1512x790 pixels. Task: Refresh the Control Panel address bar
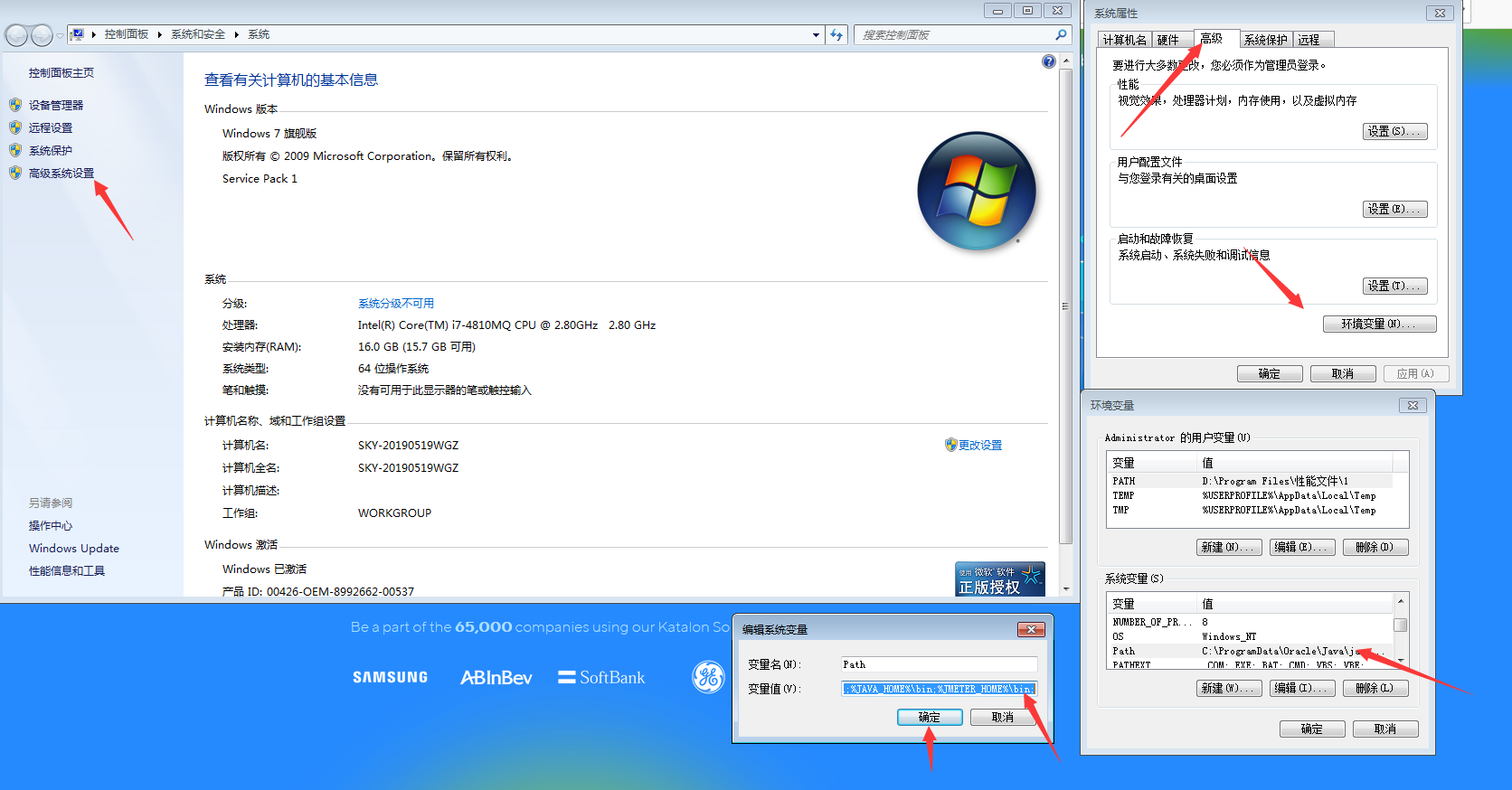pos(836,35)
